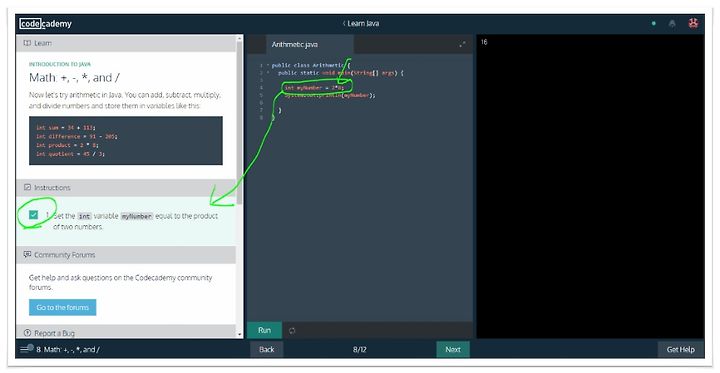This screenshot has width=720, height=373.
Task: Click the left panel vertical scrollbar
Action: point(240,124)
